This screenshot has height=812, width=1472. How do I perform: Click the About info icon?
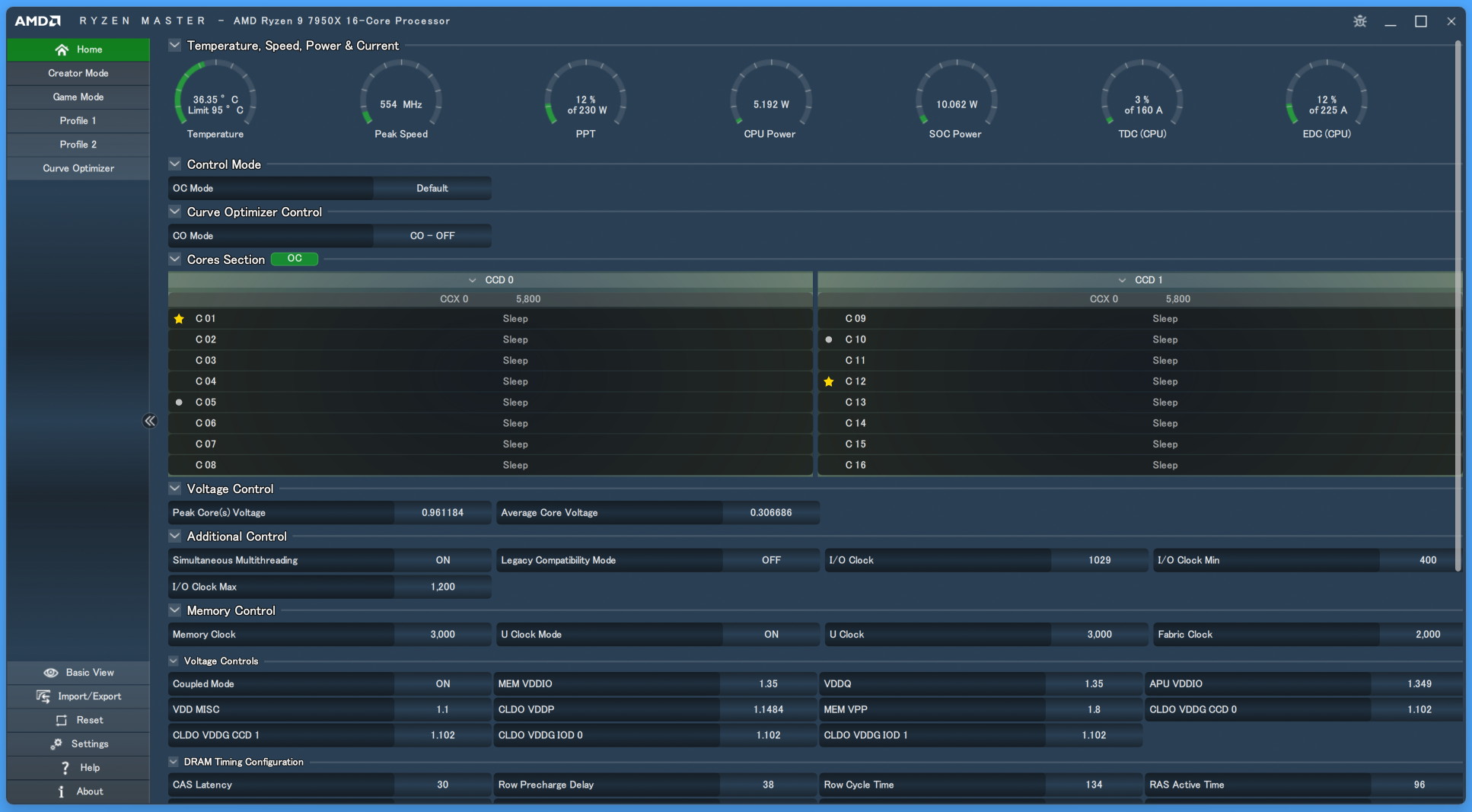click(x=61, y=791)
